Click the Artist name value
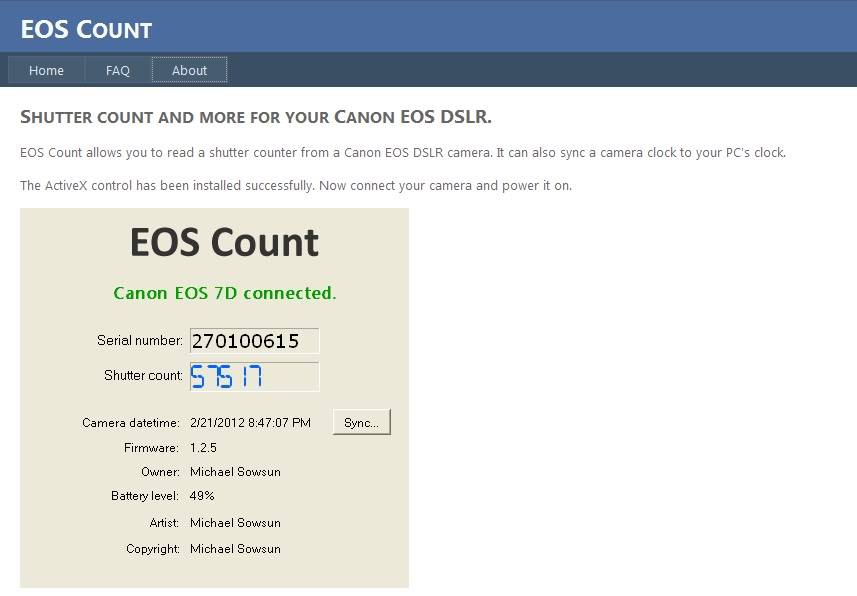The image size is (857, 596). pyautogui.click(x=235, y=523)
